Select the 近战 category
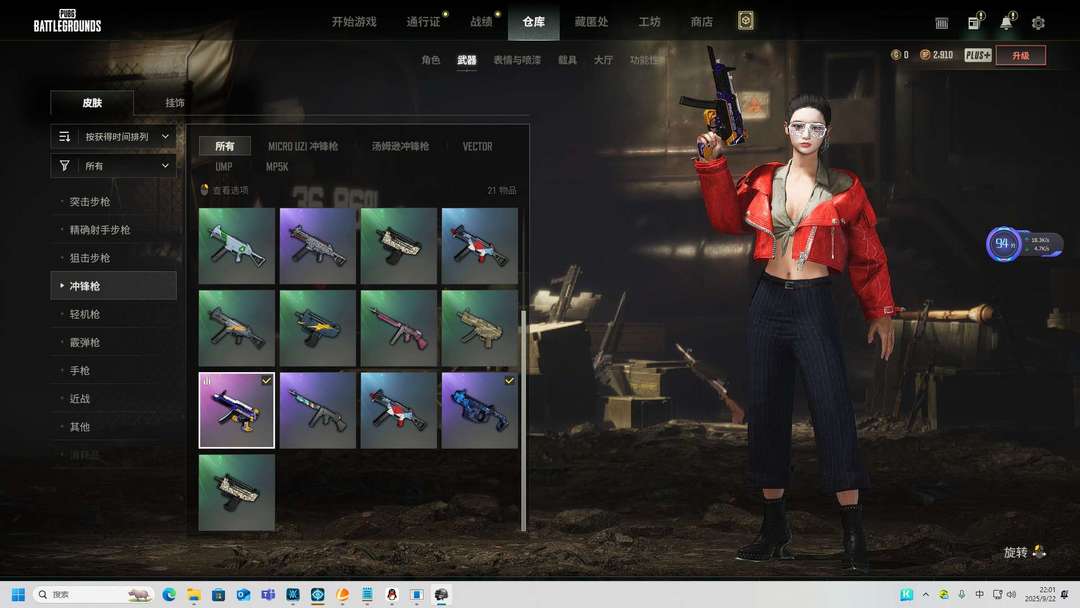 click(114, 399)
